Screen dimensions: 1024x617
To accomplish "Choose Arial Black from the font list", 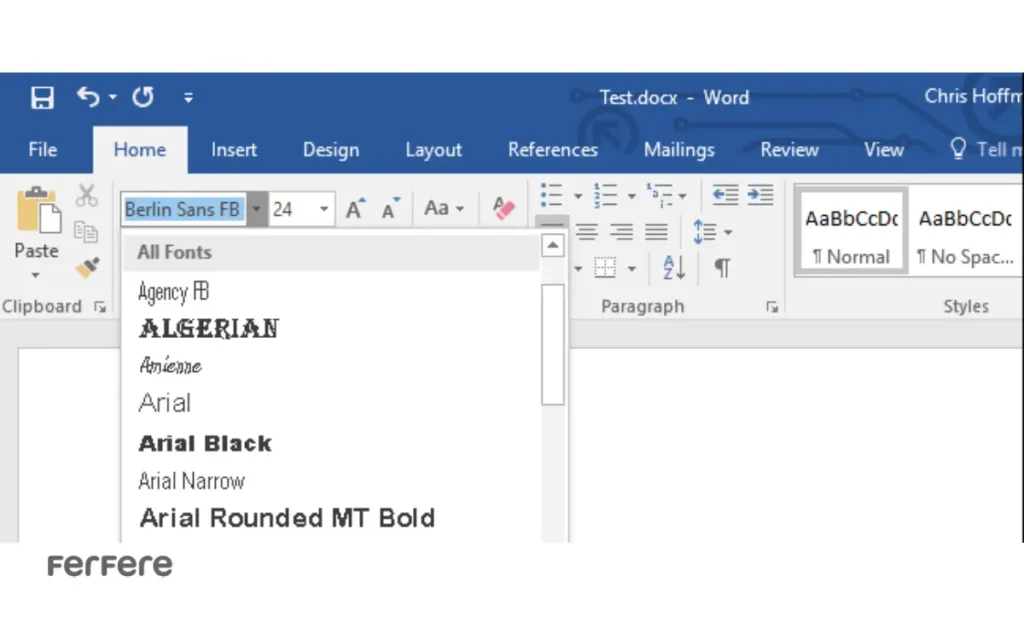I will pyautogui.click(x=205, y=443).
